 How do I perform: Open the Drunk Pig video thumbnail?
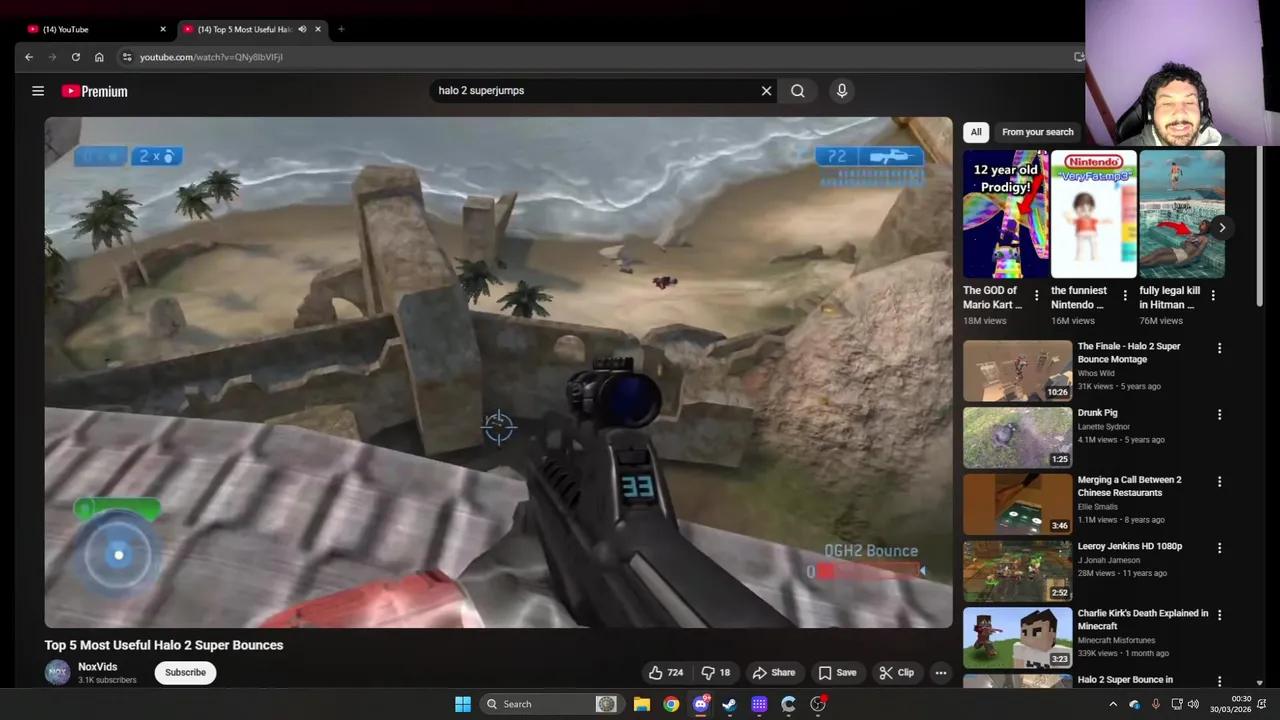tap(1017, 437)
